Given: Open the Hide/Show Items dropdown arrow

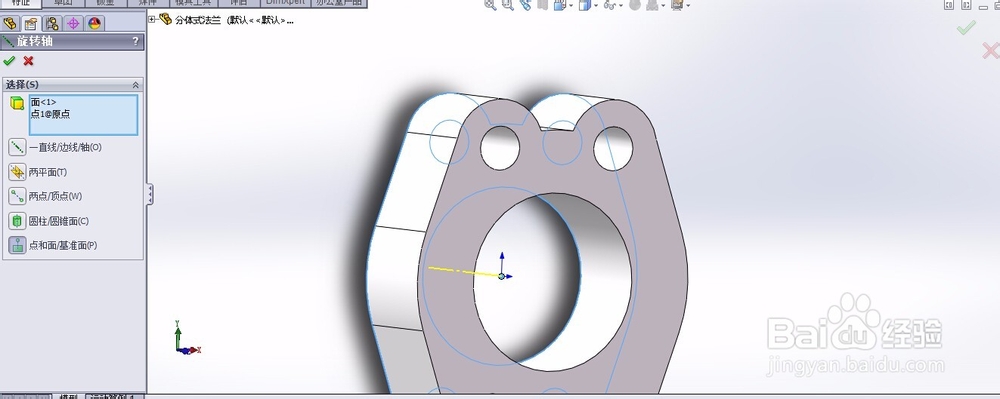Looking at the screenshot, I should pos(622,6).
